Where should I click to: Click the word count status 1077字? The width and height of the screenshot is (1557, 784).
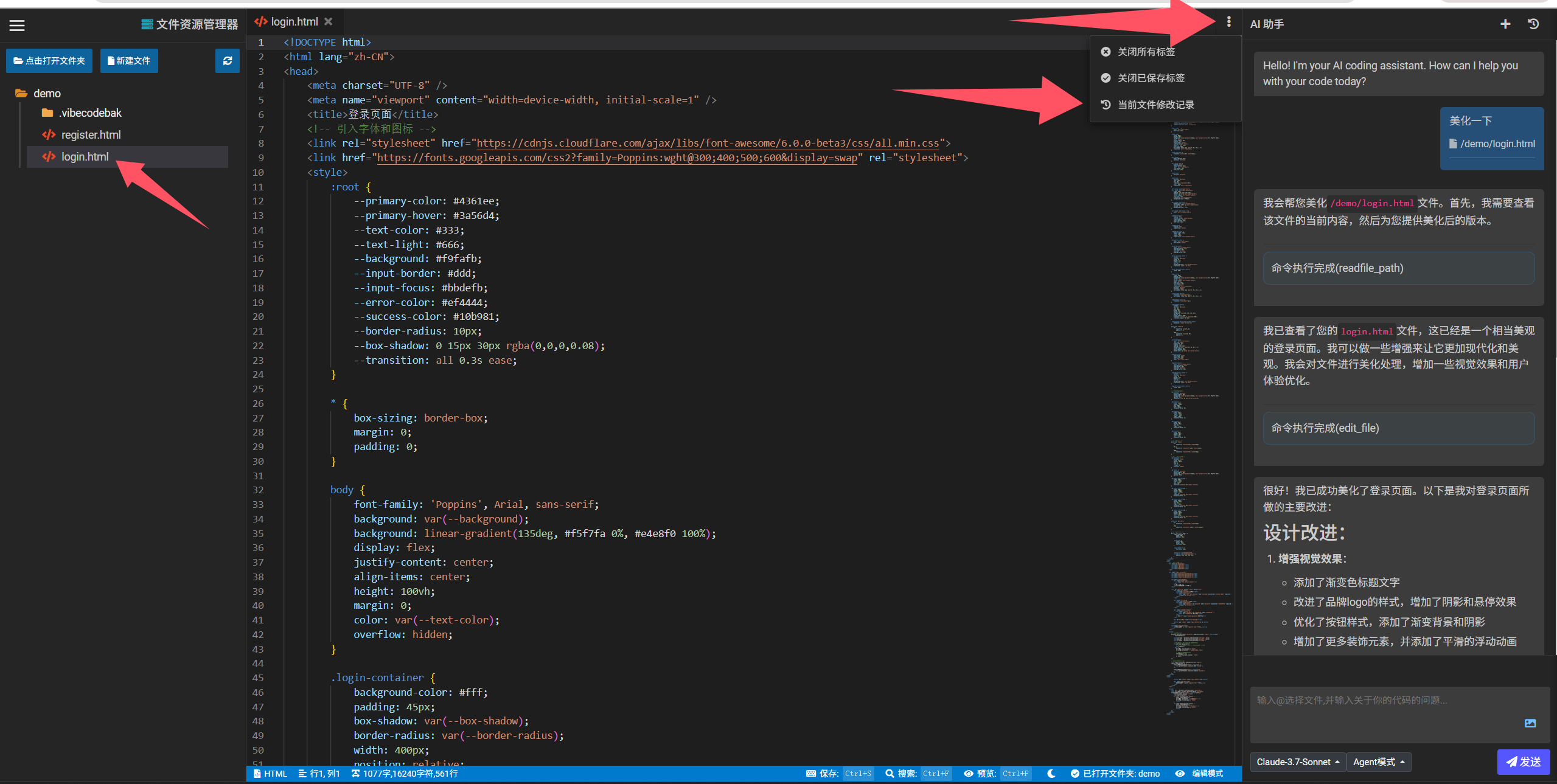coord(405,774)
